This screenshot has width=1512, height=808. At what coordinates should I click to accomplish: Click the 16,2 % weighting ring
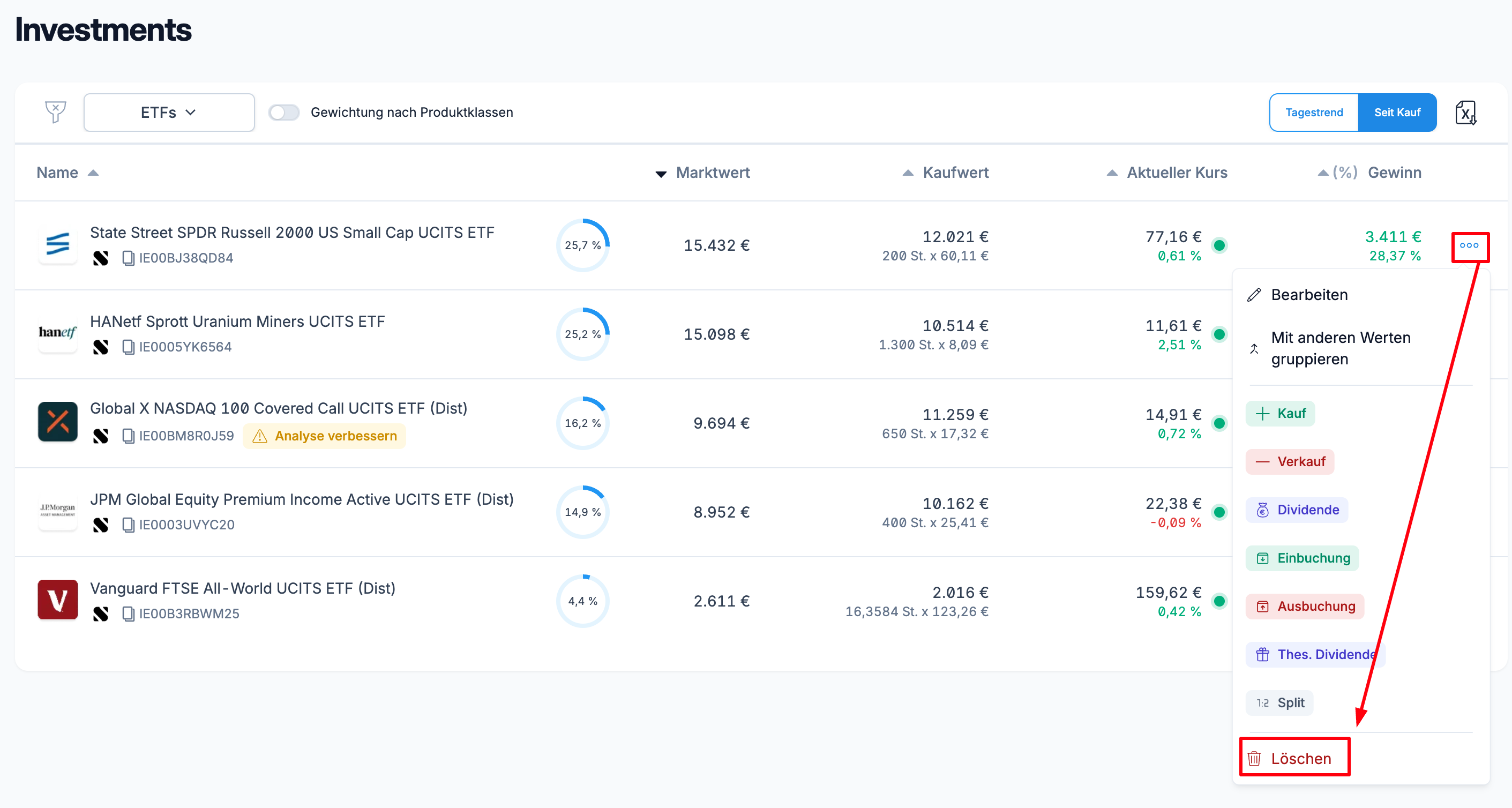[583, 423]
